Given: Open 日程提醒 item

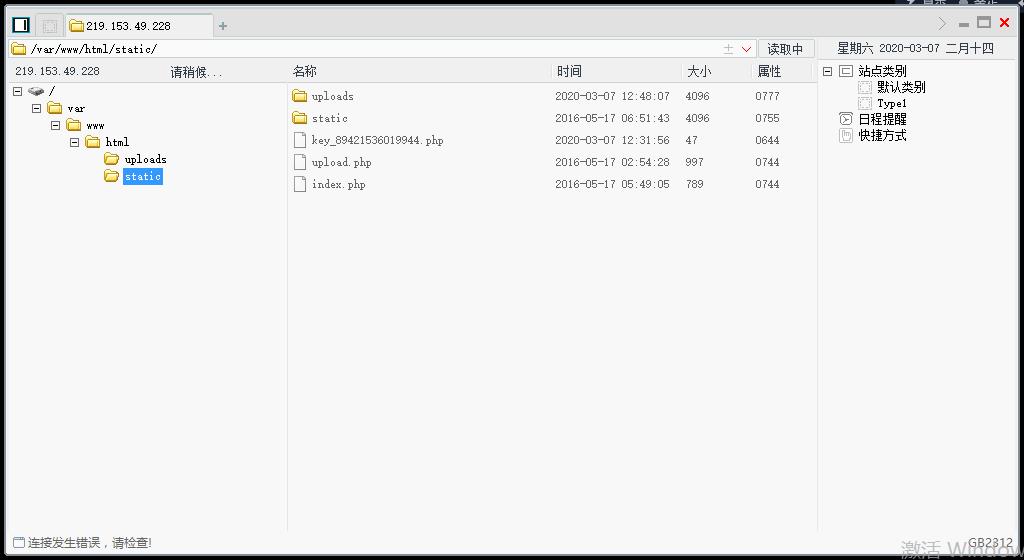Looking at the screenshot, I should pyautogui.click(x=882, y=119).
